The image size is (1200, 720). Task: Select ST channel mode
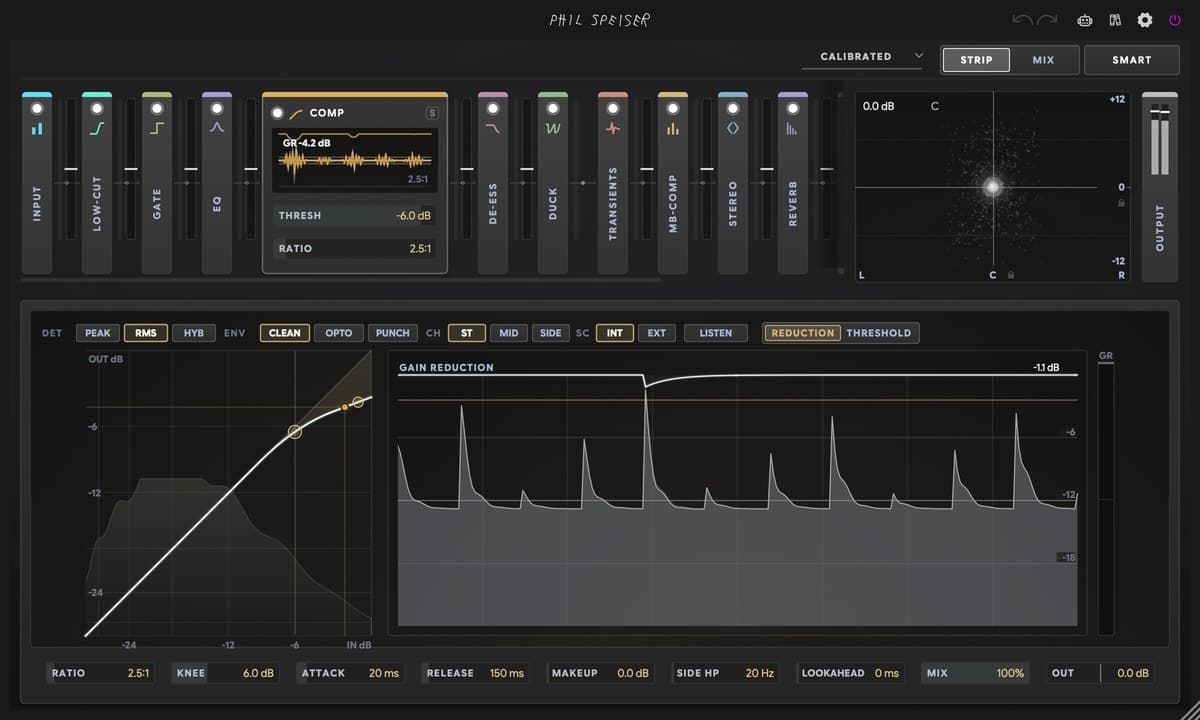point(467,333)
